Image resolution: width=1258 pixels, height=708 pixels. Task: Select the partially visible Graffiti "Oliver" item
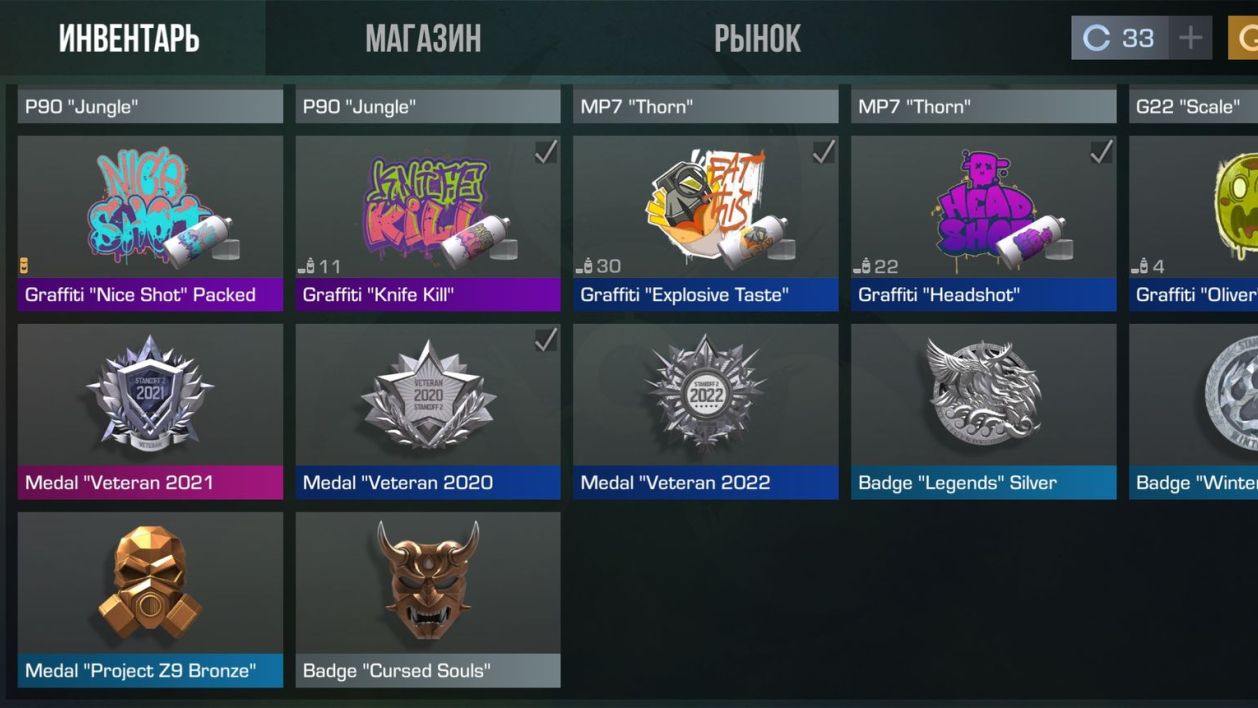[x=1193, y=224]
